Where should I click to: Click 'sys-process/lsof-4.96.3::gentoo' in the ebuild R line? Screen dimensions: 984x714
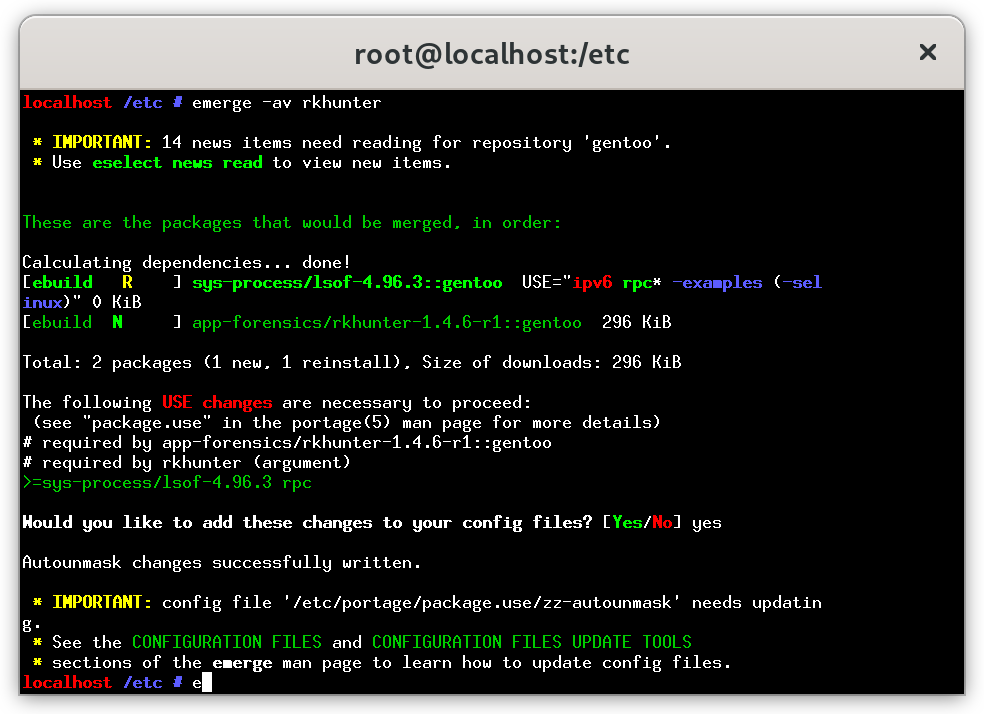[347, 283]
